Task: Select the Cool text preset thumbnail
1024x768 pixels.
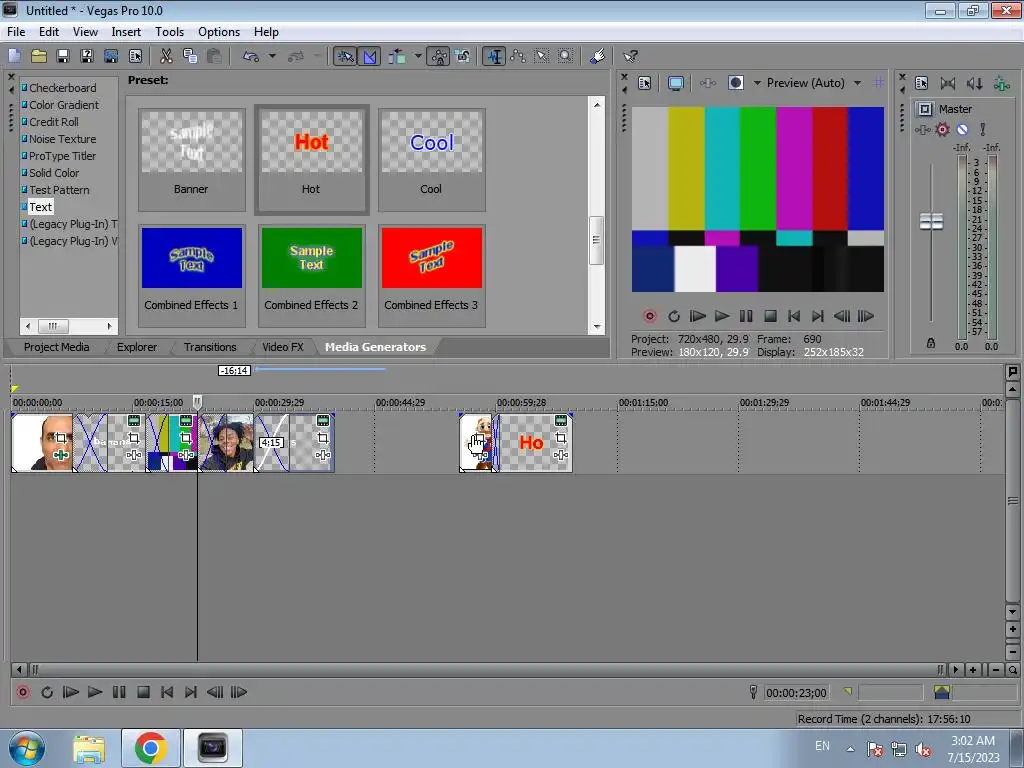Action: pos(432,159)
